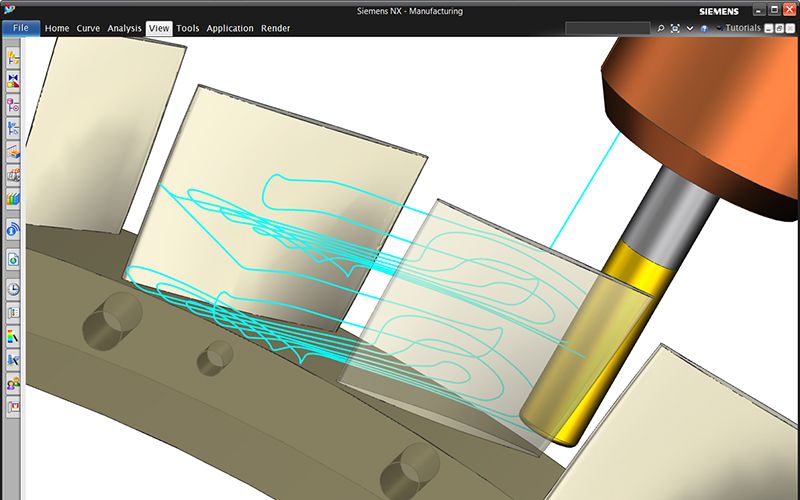
Task: Minimize the inner document window
Action: 769,29
